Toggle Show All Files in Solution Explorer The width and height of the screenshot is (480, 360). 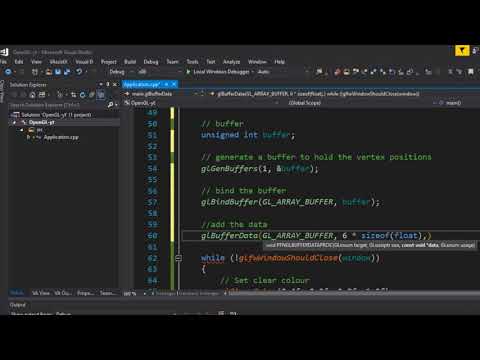point(91,95)
